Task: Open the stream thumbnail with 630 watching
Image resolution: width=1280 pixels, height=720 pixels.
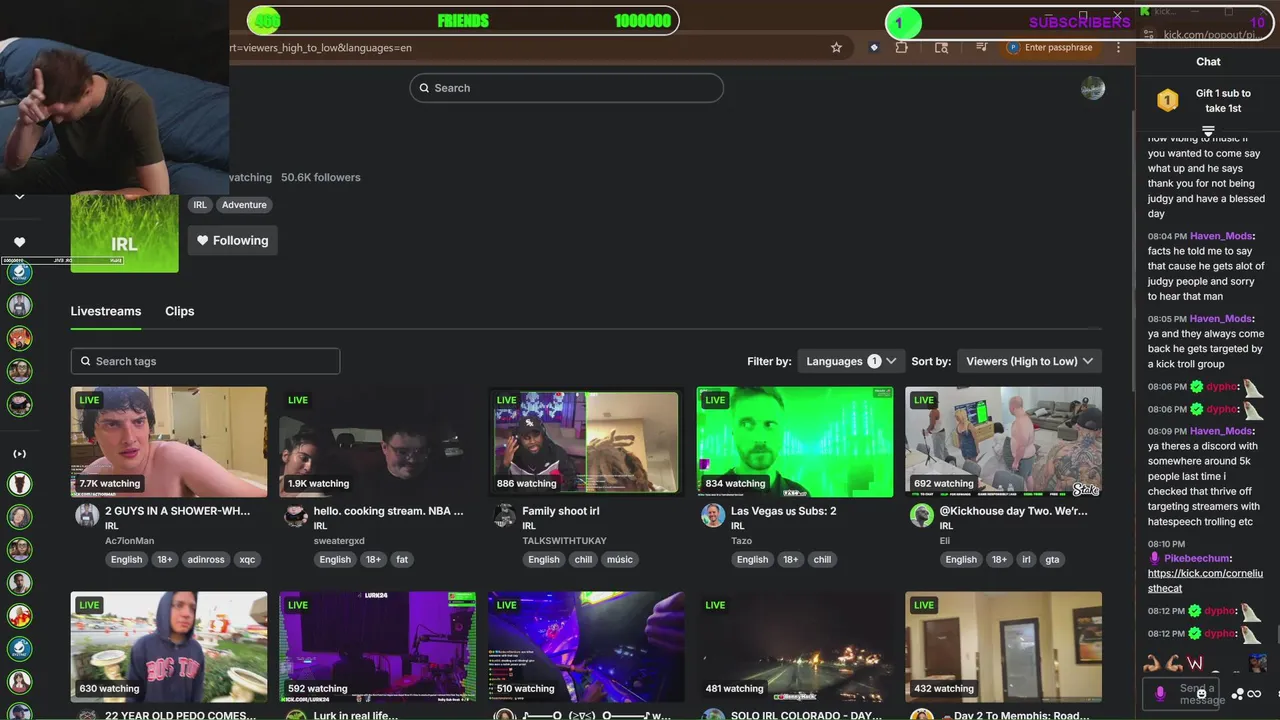Action: click(169, 647)
